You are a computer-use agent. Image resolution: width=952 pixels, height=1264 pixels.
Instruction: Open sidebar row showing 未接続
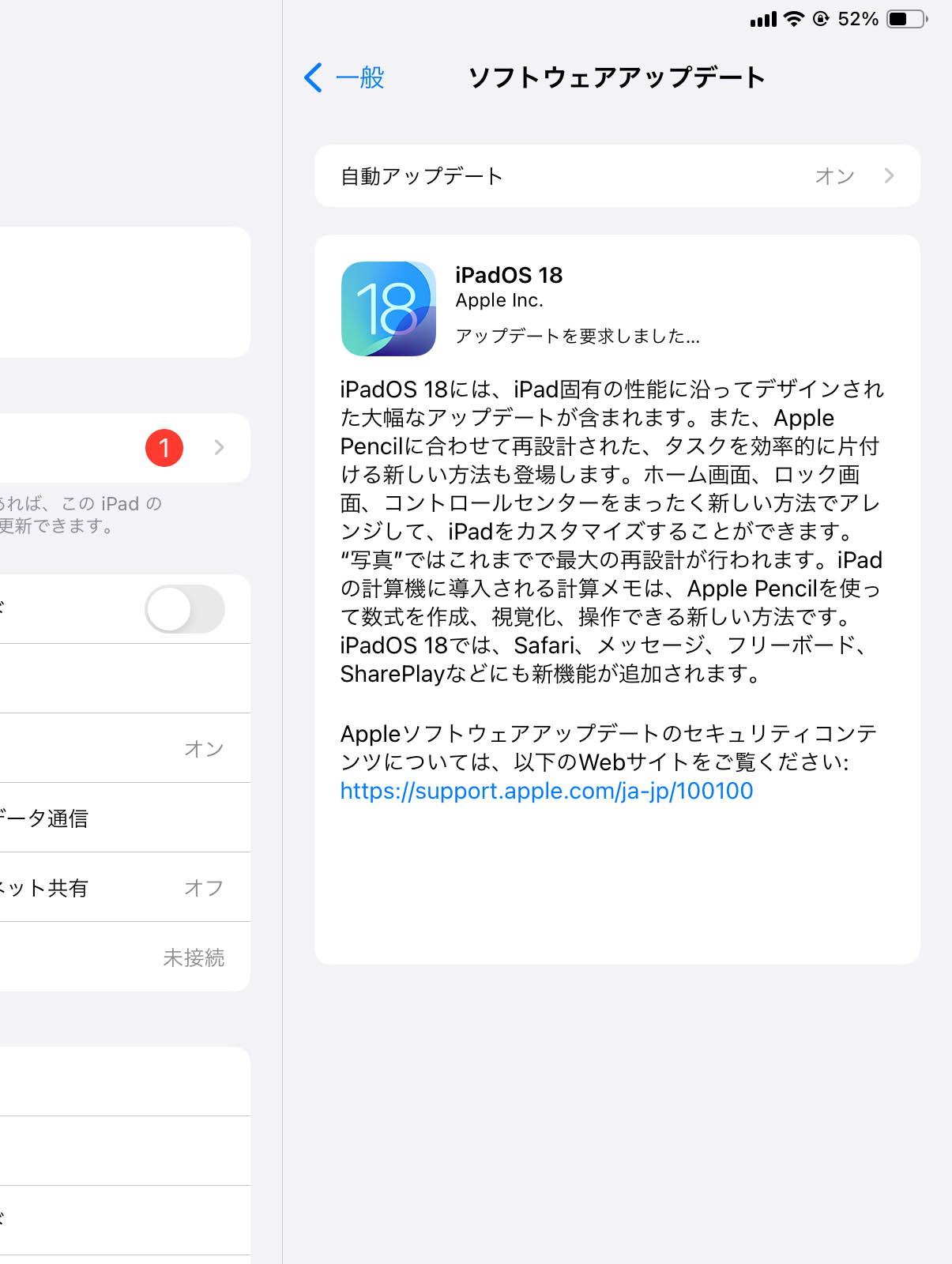click(125, 957)
